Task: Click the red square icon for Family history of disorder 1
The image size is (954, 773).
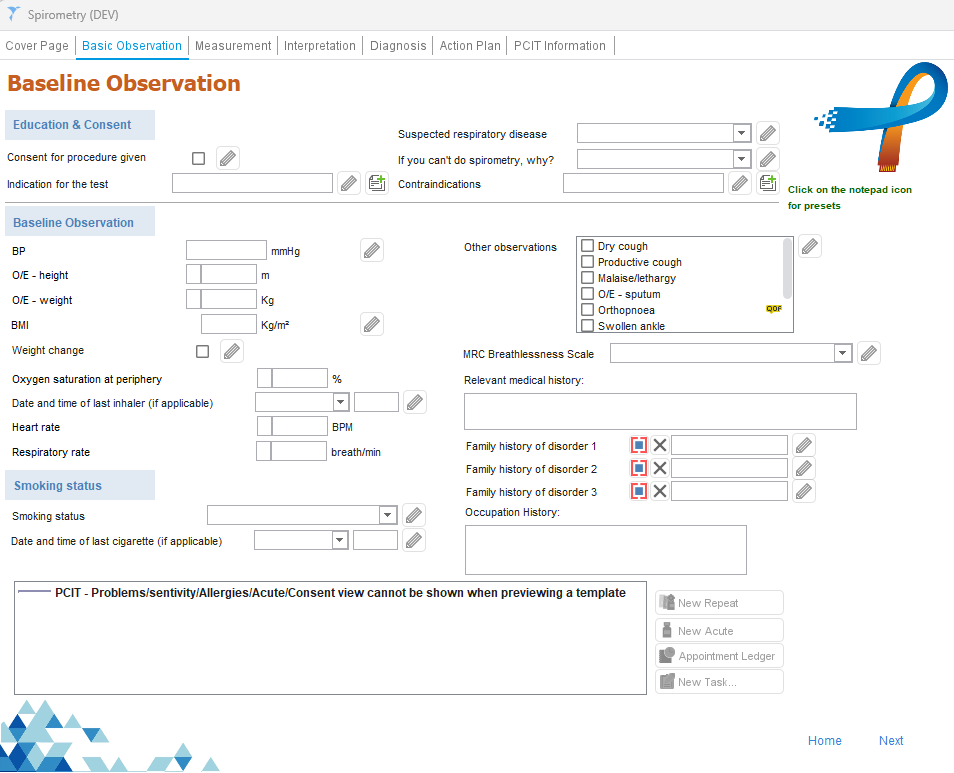Action: (639, 445)
